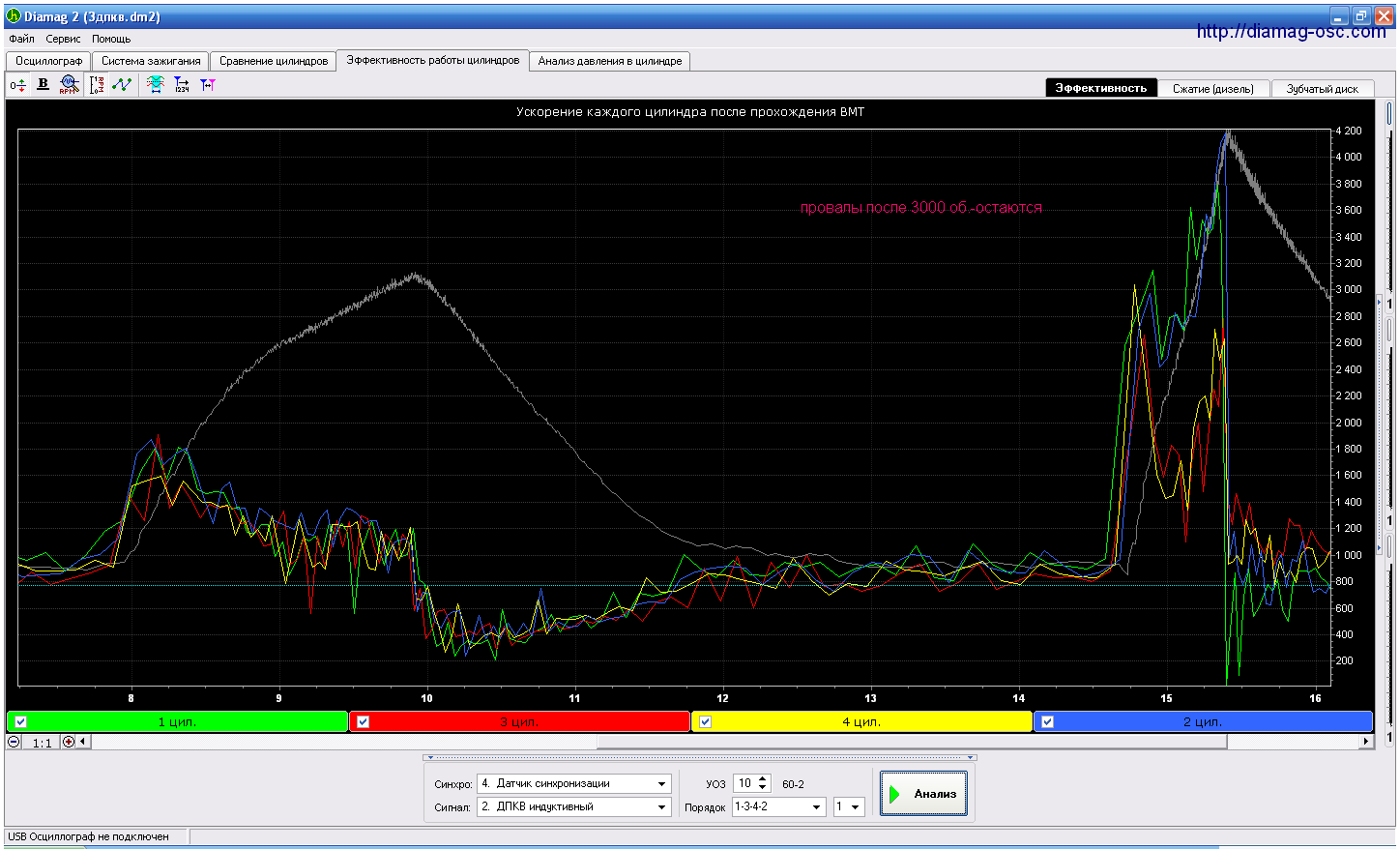Toggle the bold B toolbar icon
Screen dimensions: 1400x849
(x=43, y=84)
